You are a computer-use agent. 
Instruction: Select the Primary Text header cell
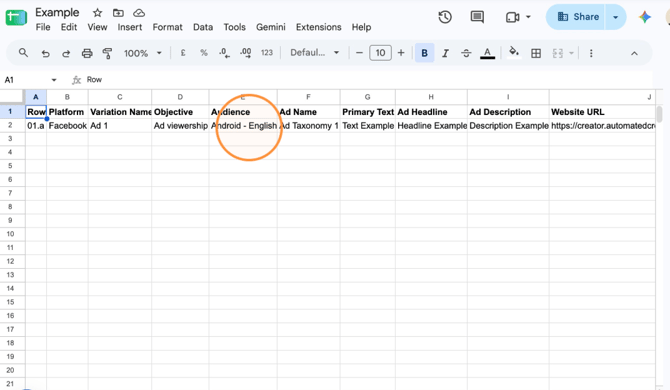pyautogui.click(x=367, y=112)
